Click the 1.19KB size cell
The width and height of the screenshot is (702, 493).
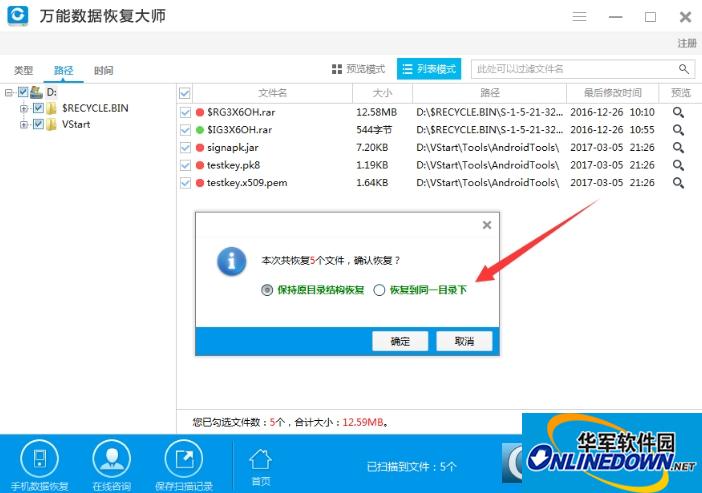tap(372, 165)
